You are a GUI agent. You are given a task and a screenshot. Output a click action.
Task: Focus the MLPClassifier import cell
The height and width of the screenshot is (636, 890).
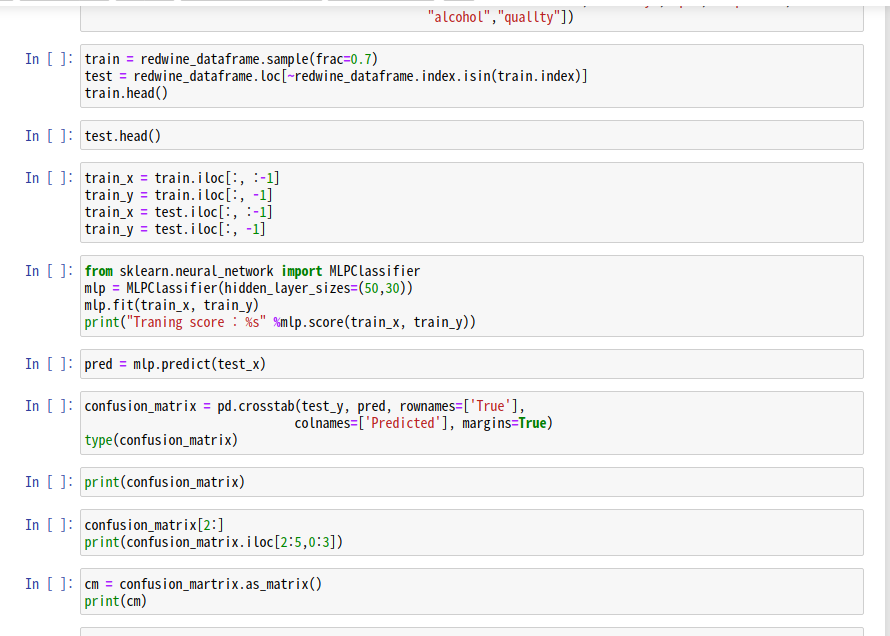472,296
